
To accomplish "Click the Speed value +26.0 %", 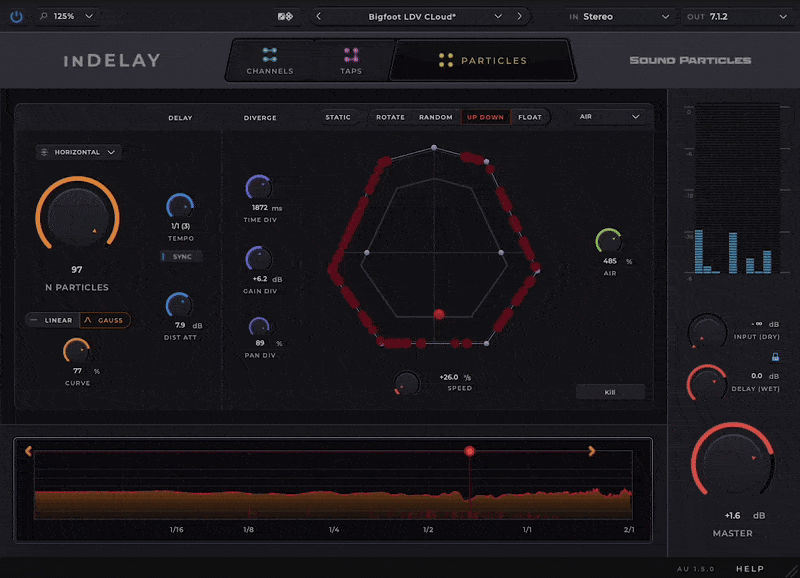I will click(455, 378).
